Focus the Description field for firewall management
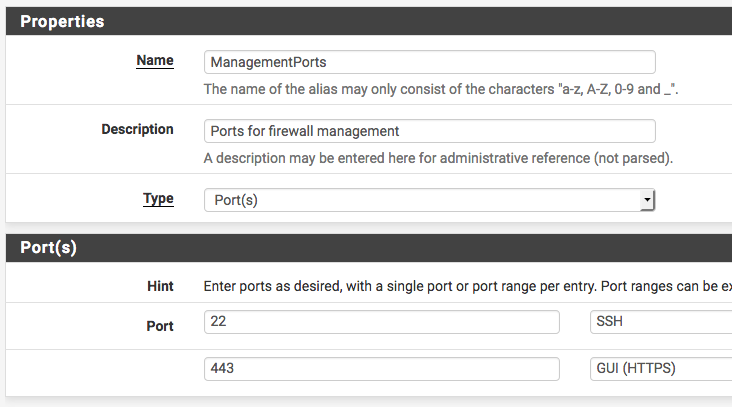Screen dimensions: 732x407 (429, 131)
